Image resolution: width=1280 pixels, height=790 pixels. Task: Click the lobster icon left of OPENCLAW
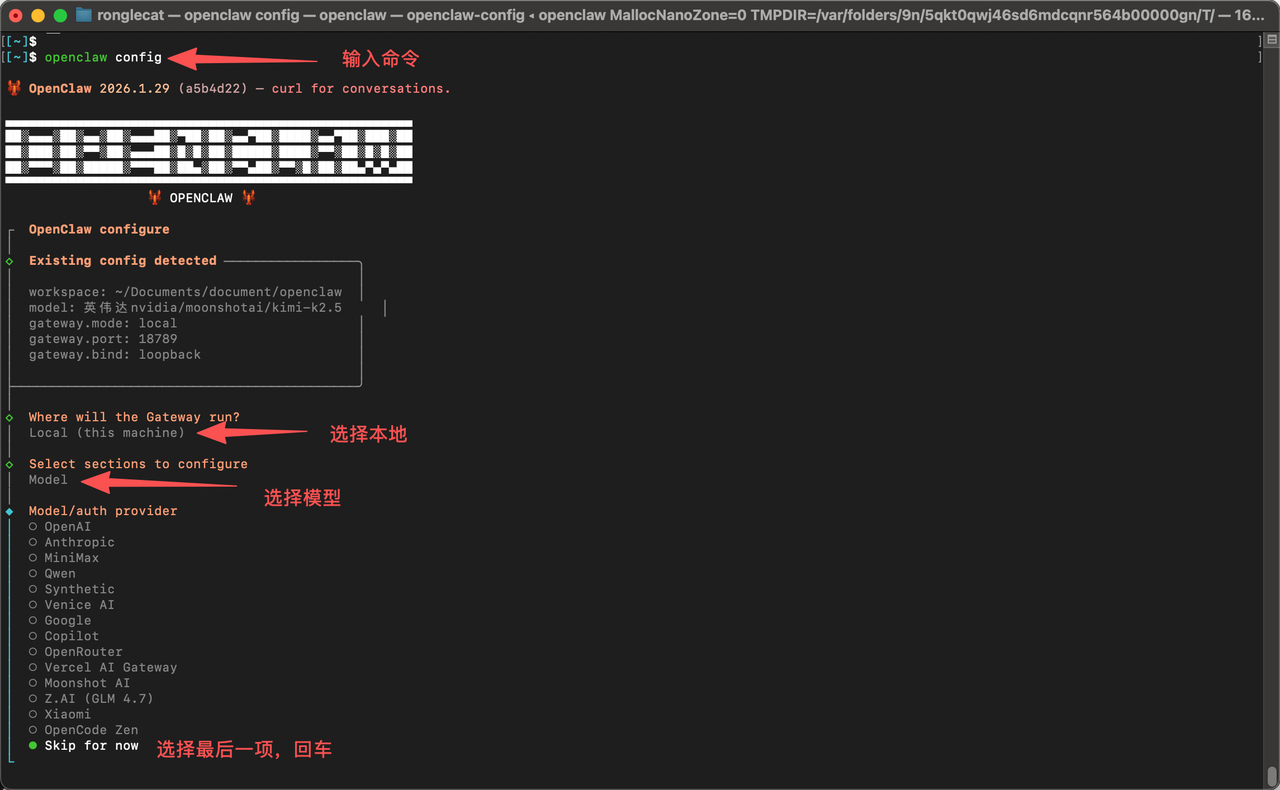[x=155, y=198]
